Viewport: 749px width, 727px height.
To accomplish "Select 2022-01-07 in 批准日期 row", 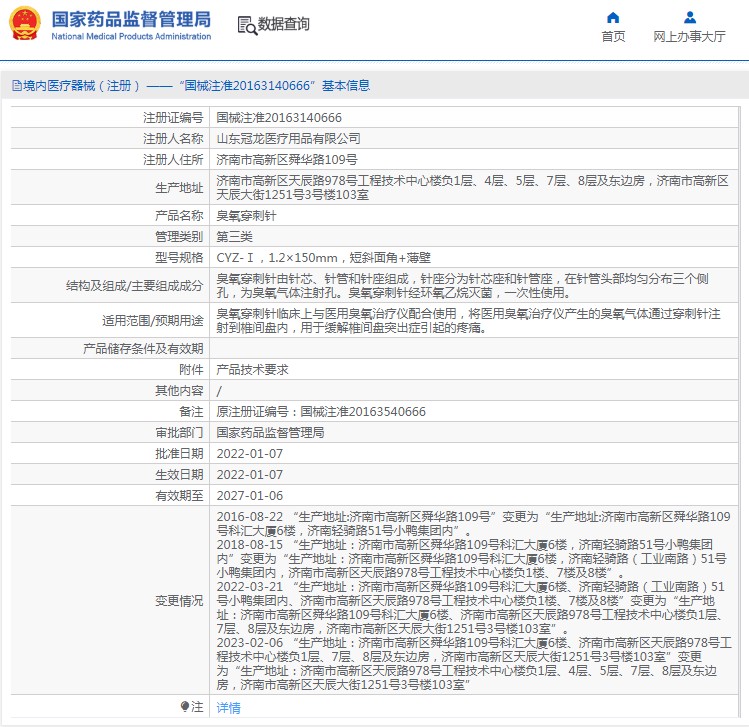I will pyautogui.click(x=249, y=454).
